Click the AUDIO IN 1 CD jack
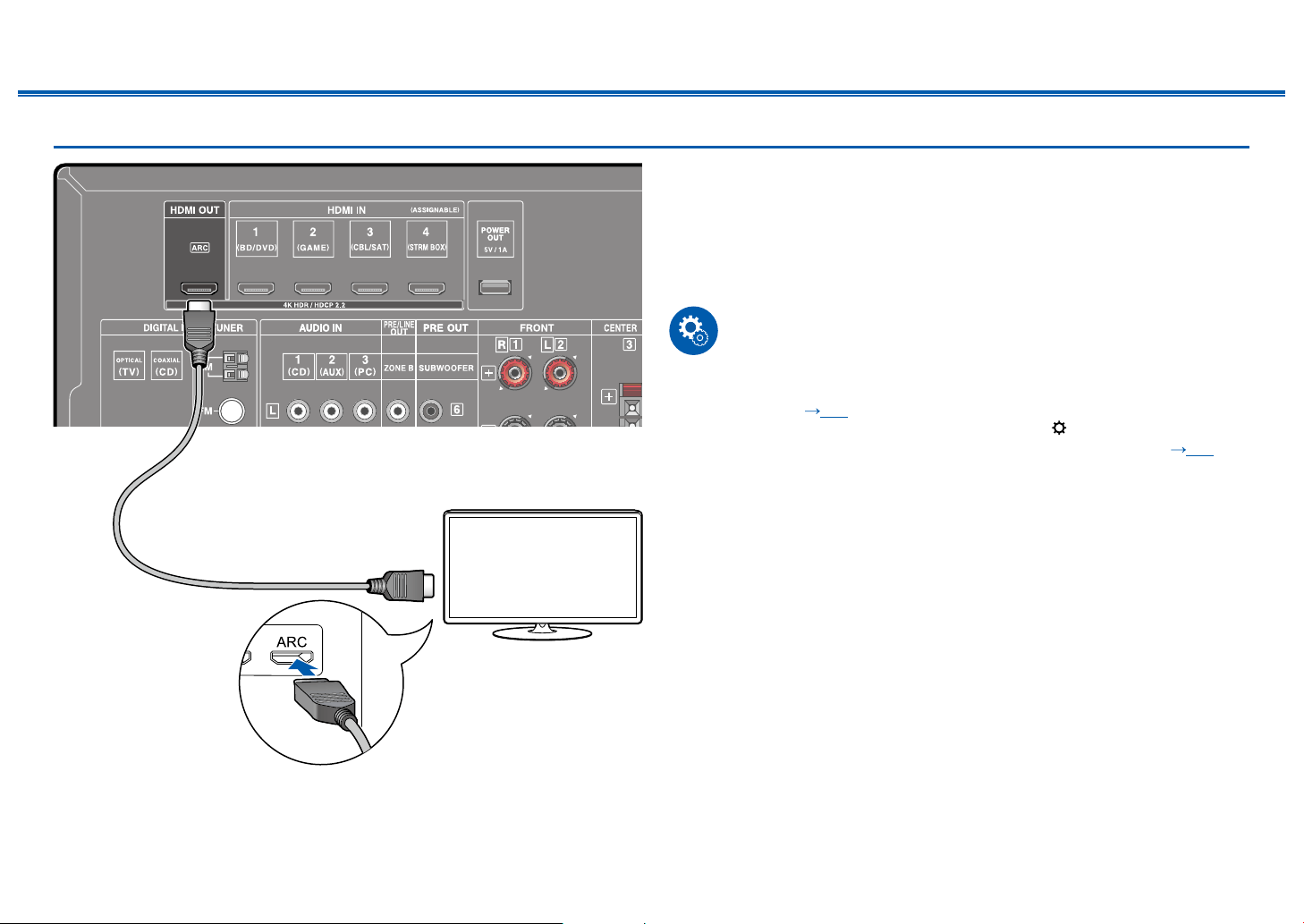Image resolution: width=1304 pixels, height=924 pixels. coord(299,411)
